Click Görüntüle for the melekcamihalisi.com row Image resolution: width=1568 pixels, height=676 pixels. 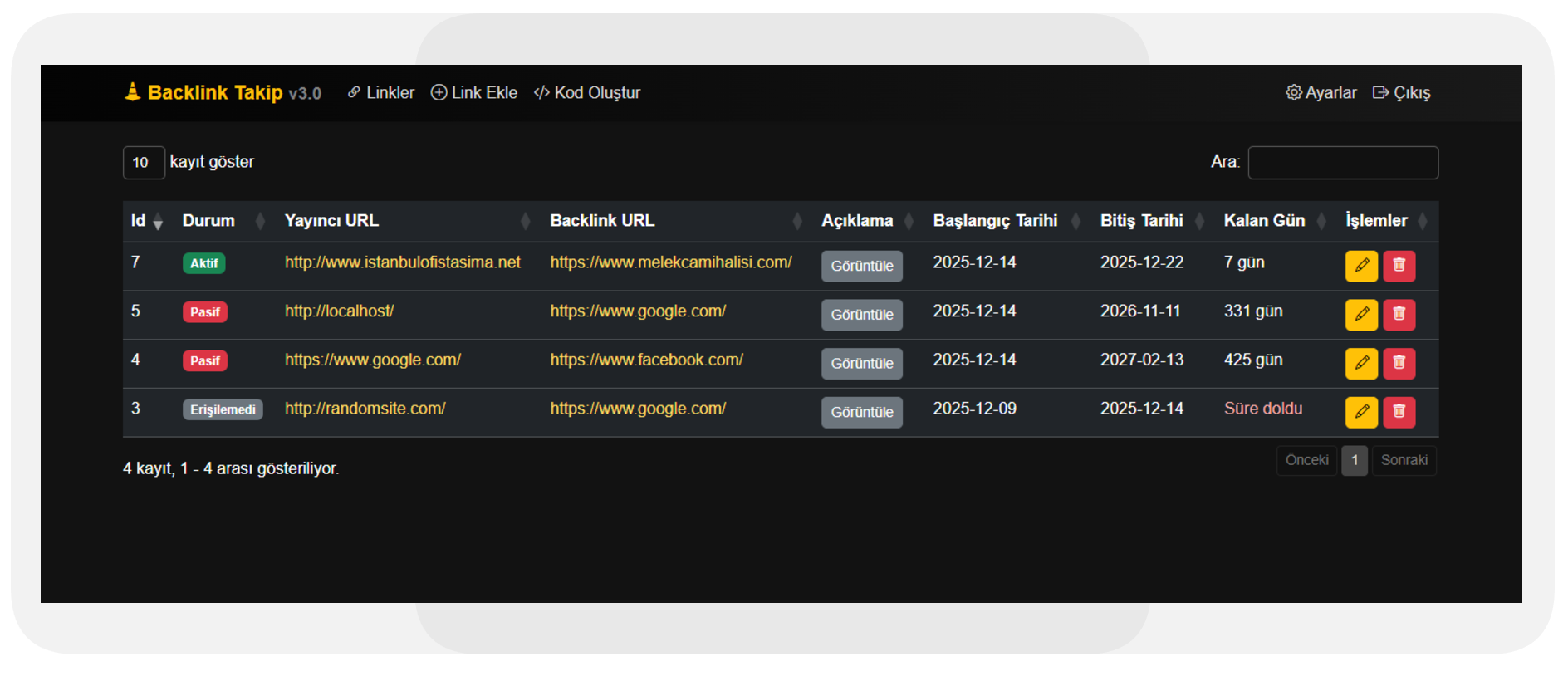pyautogui.click(x=862, y=267)
